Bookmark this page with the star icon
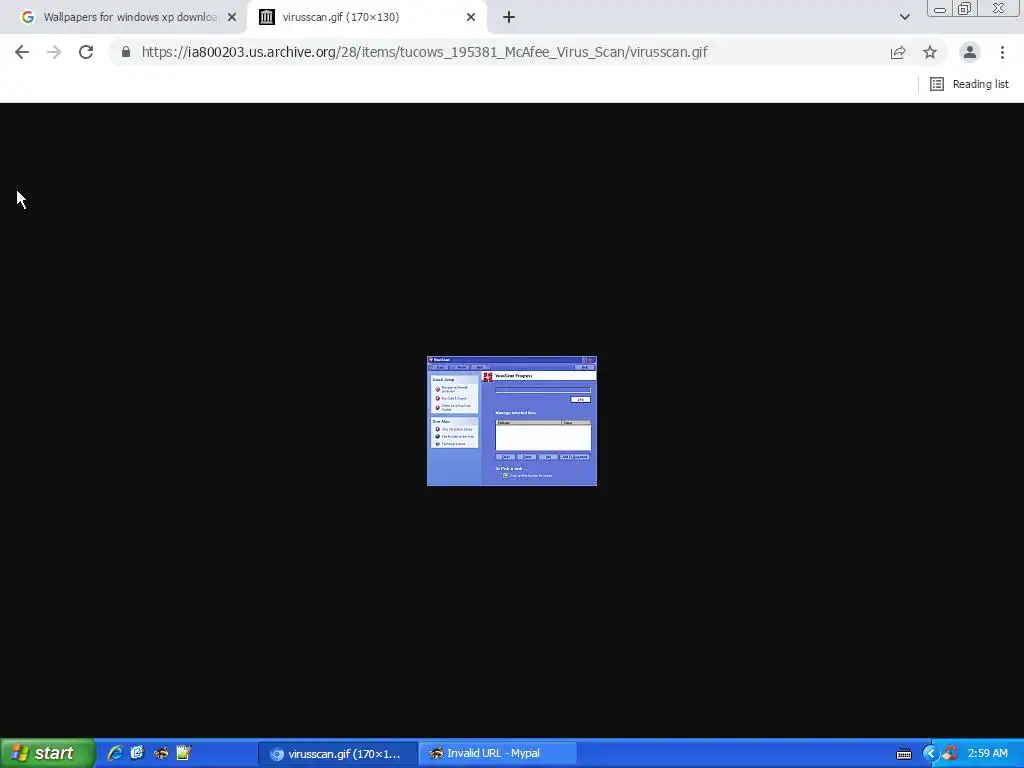Screen dimensions: 1024x768 pyautogui.click(x=930, y=52)
